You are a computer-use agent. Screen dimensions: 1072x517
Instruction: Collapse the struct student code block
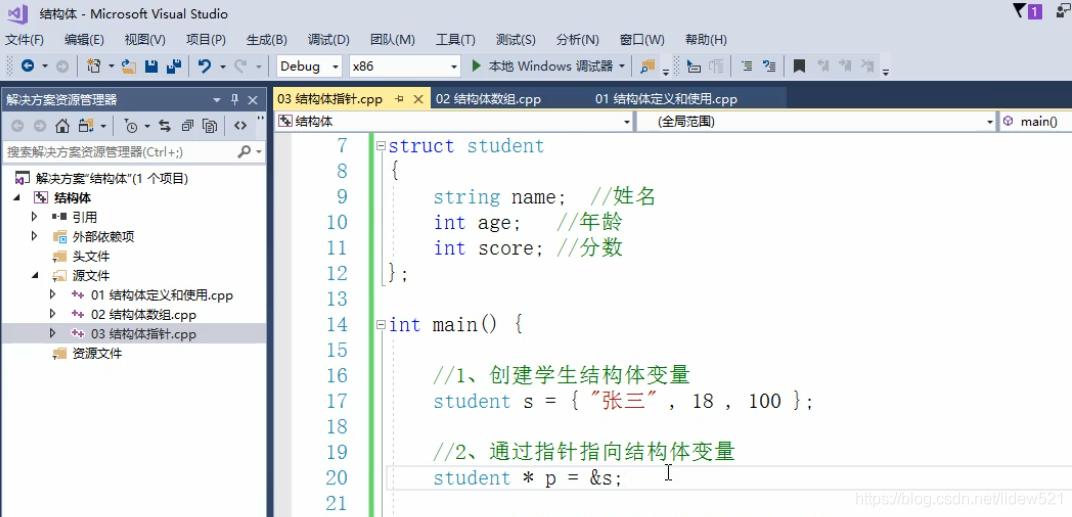tap(381, 146)
